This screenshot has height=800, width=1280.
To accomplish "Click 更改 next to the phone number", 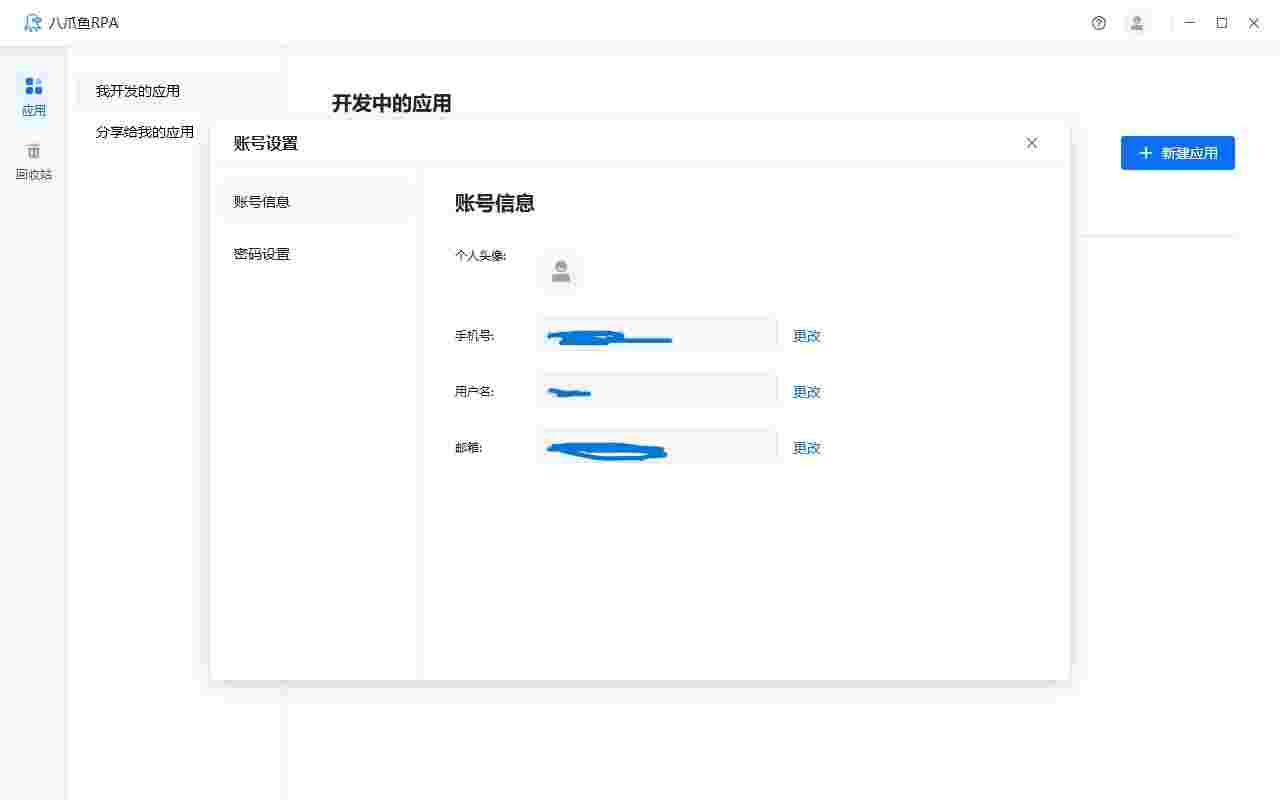I will [806, 336].
